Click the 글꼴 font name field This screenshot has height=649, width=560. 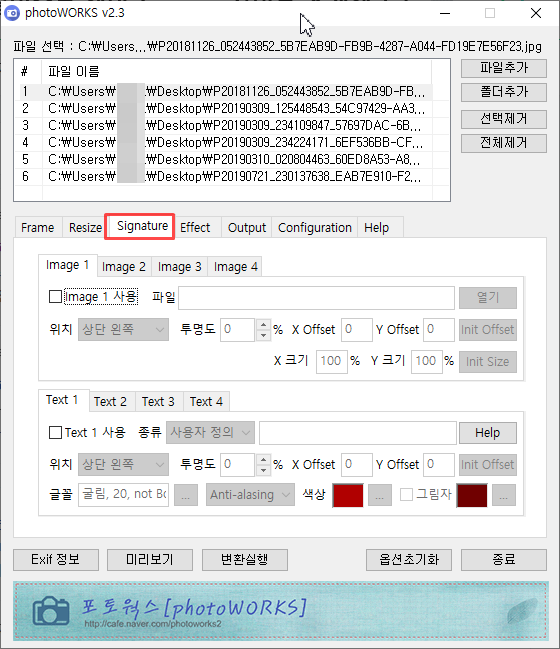tap(123, 495)
